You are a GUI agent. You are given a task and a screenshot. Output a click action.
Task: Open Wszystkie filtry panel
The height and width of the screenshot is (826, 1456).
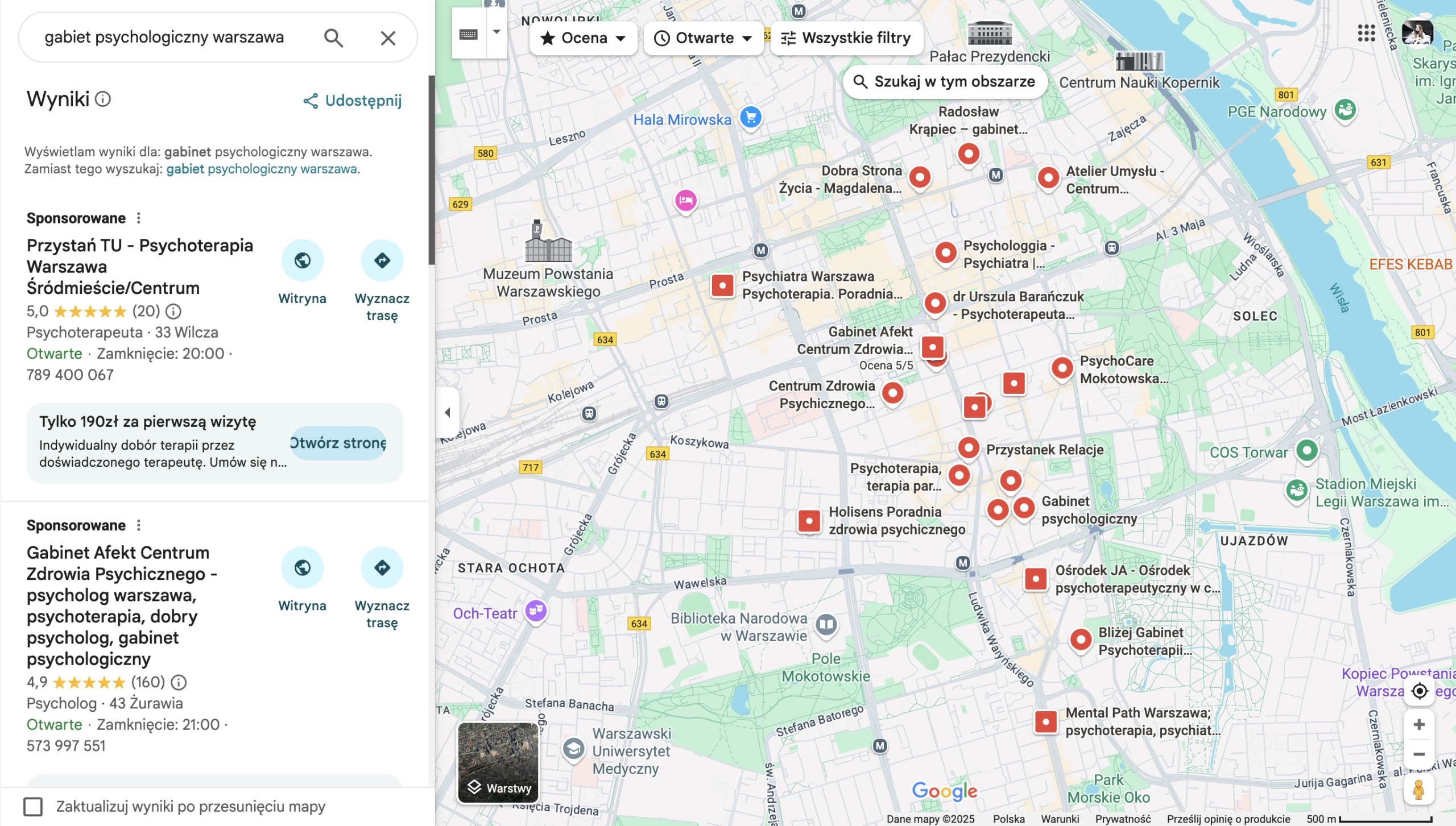[x=846, y=38]
